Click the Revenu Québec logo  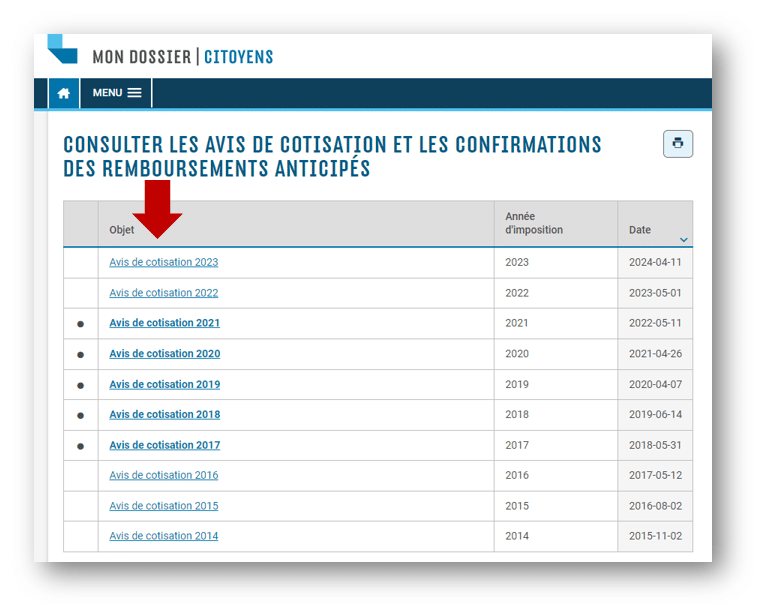tap(62, 49)
